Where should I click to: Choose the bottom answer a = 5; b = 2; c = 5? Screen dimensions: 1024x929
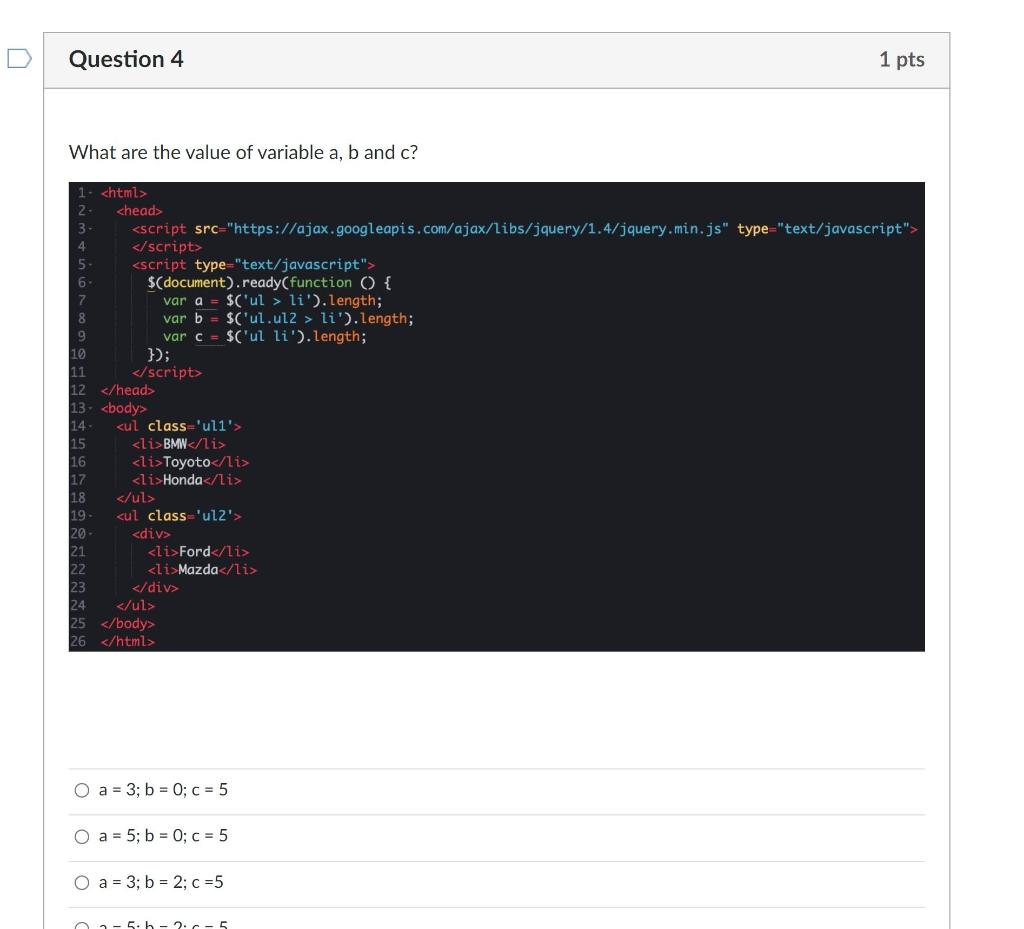click(x=82, y=923)
